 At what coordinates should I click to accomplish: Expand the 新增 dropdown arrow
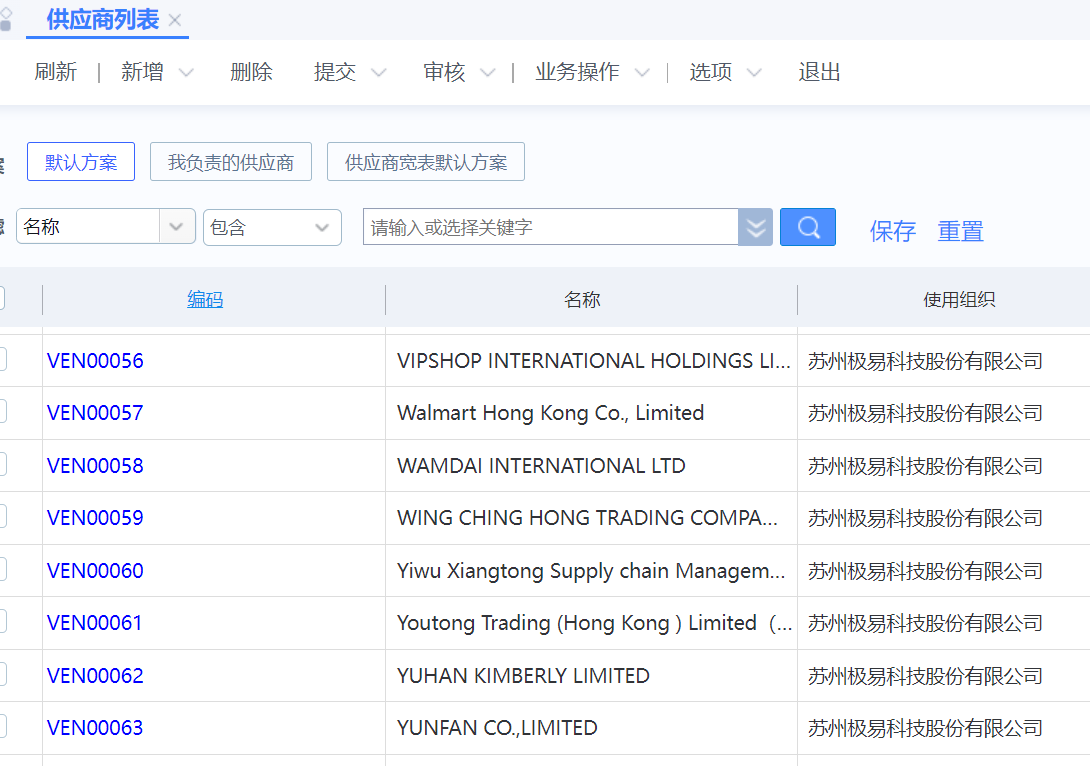186,72
